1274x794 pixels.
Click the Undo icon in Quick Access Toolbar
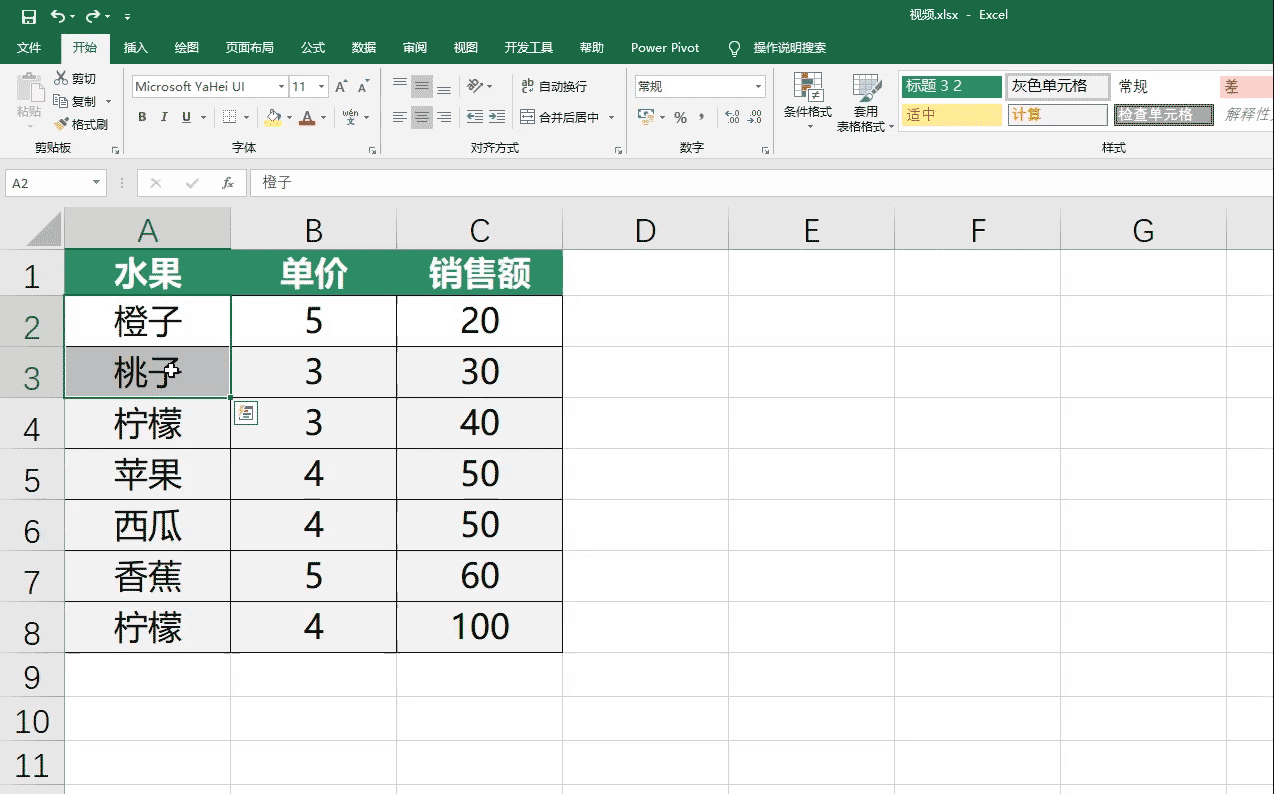pyautogui.click(x=58, y=17)
